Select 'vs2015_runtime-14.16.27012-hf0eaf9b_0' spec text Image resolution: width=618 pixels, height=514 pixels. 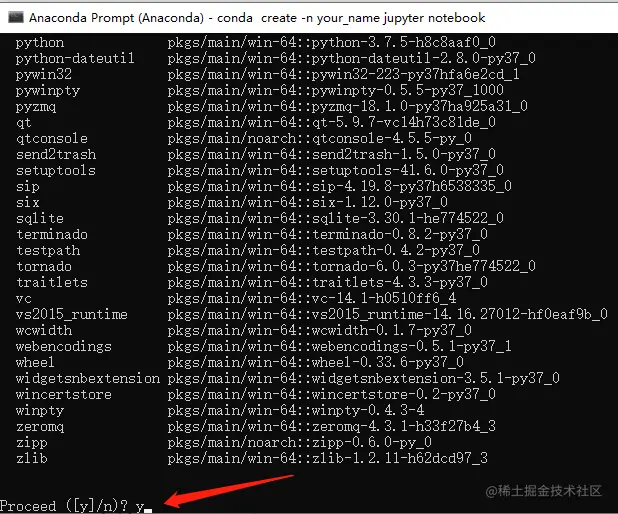pos(460,314)
